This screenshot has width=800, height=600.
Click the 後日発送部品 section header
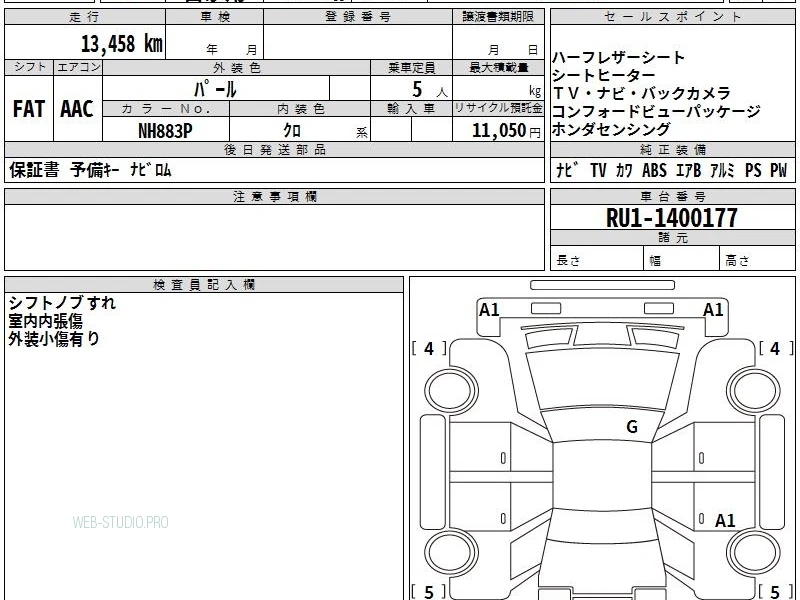274,149
